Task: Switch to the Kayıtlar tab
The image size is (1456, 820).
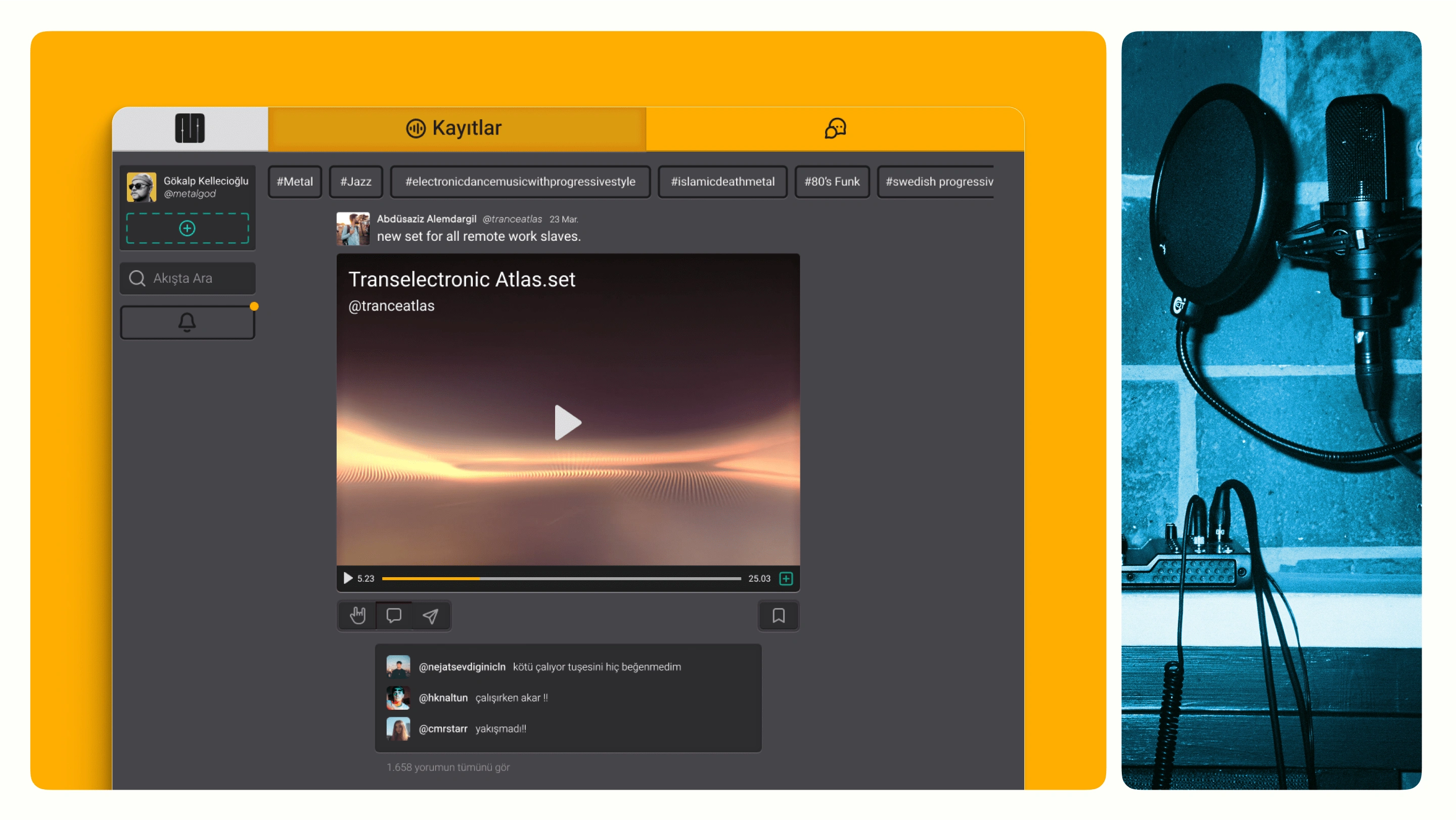Action: (x=457, y=128)
